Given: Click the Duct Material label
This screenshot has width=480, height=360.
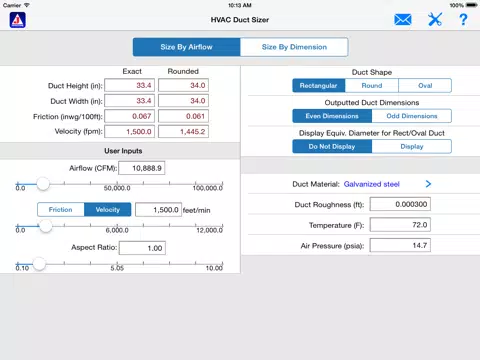Looking at the screenshot, I should pyautogui.click(x=316, y=184).
